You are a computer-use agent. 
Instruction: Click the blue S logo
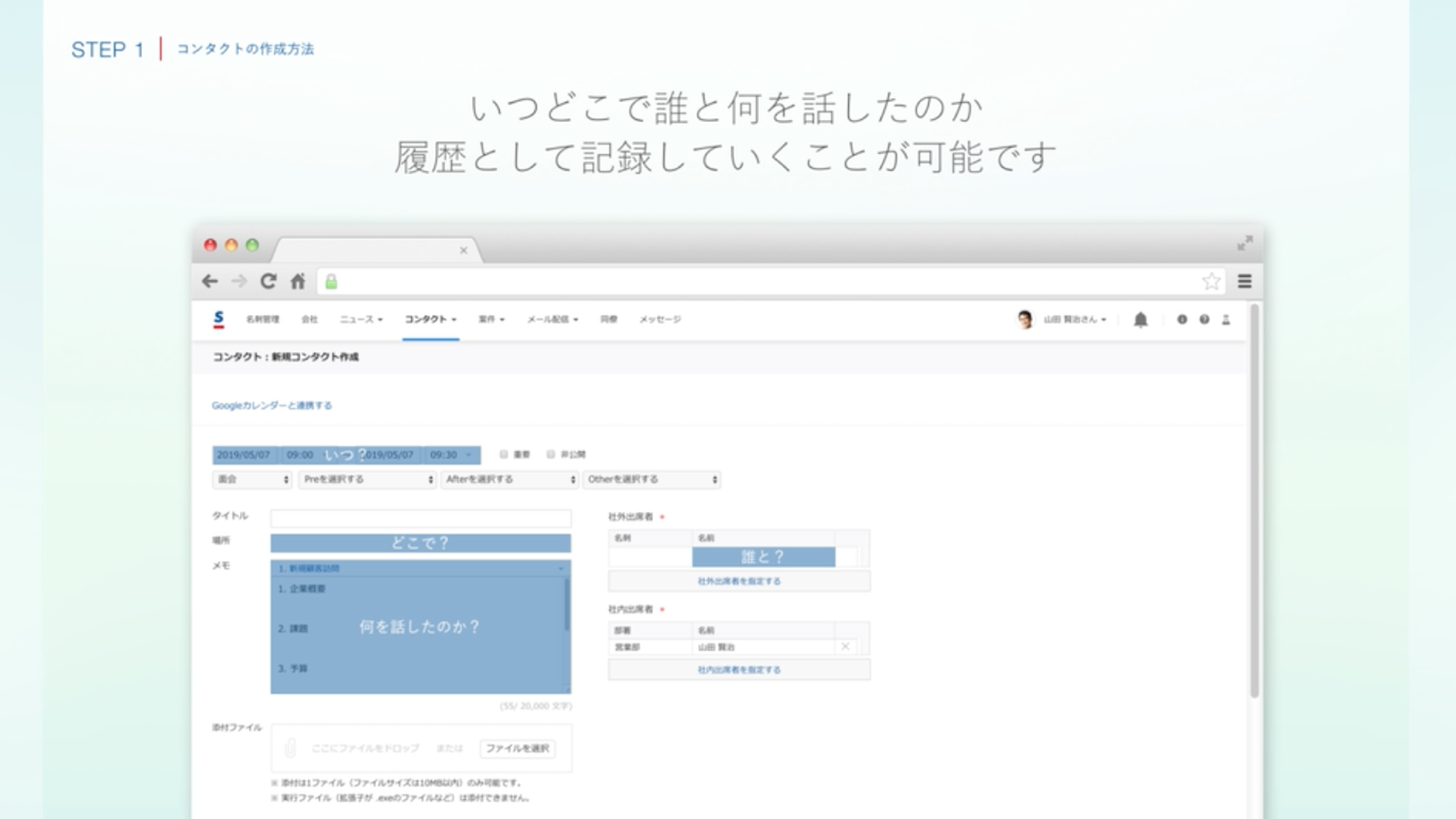tap(218, 319)
